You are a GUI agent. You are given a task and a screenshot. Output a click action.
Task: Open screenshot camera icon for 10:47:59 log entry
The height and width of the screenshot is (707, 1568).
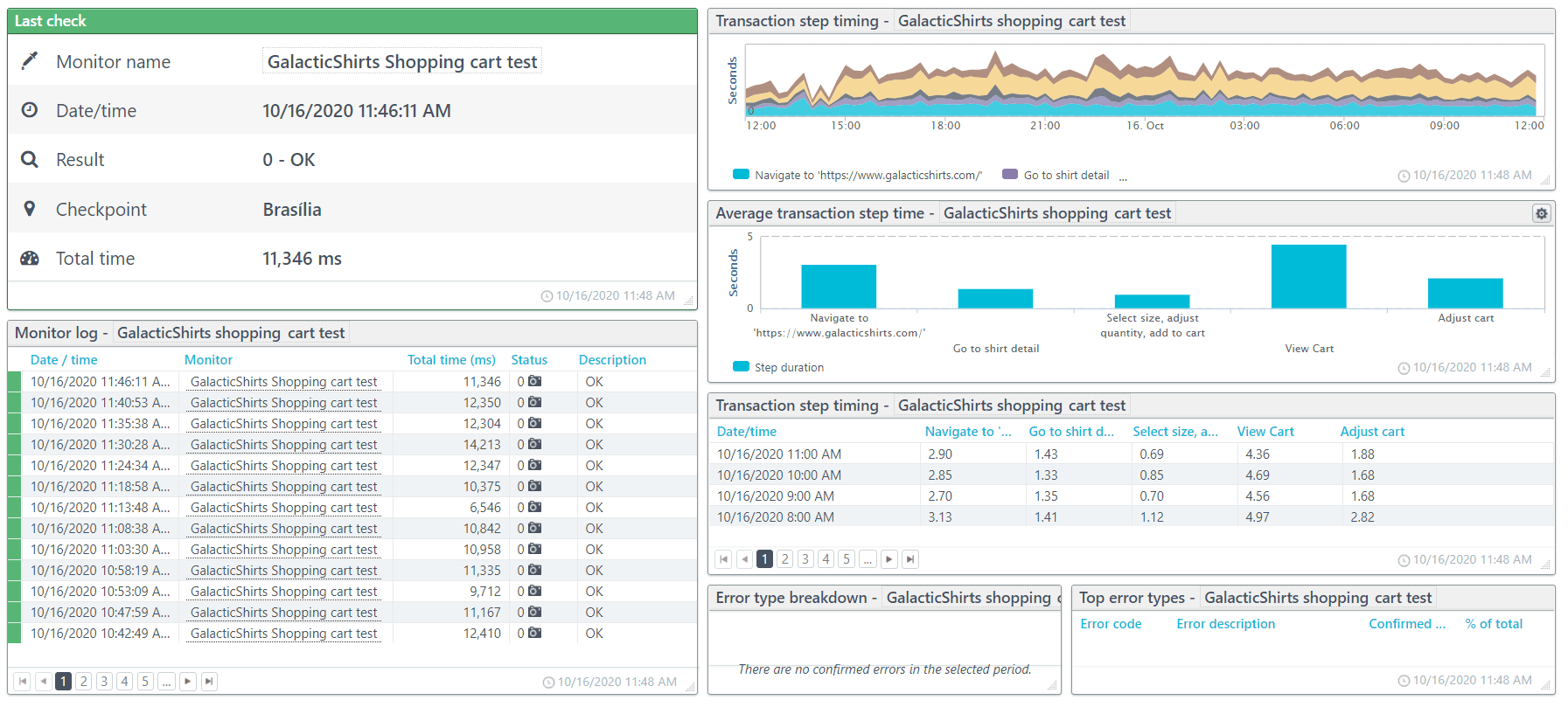[x=534, y=612]
